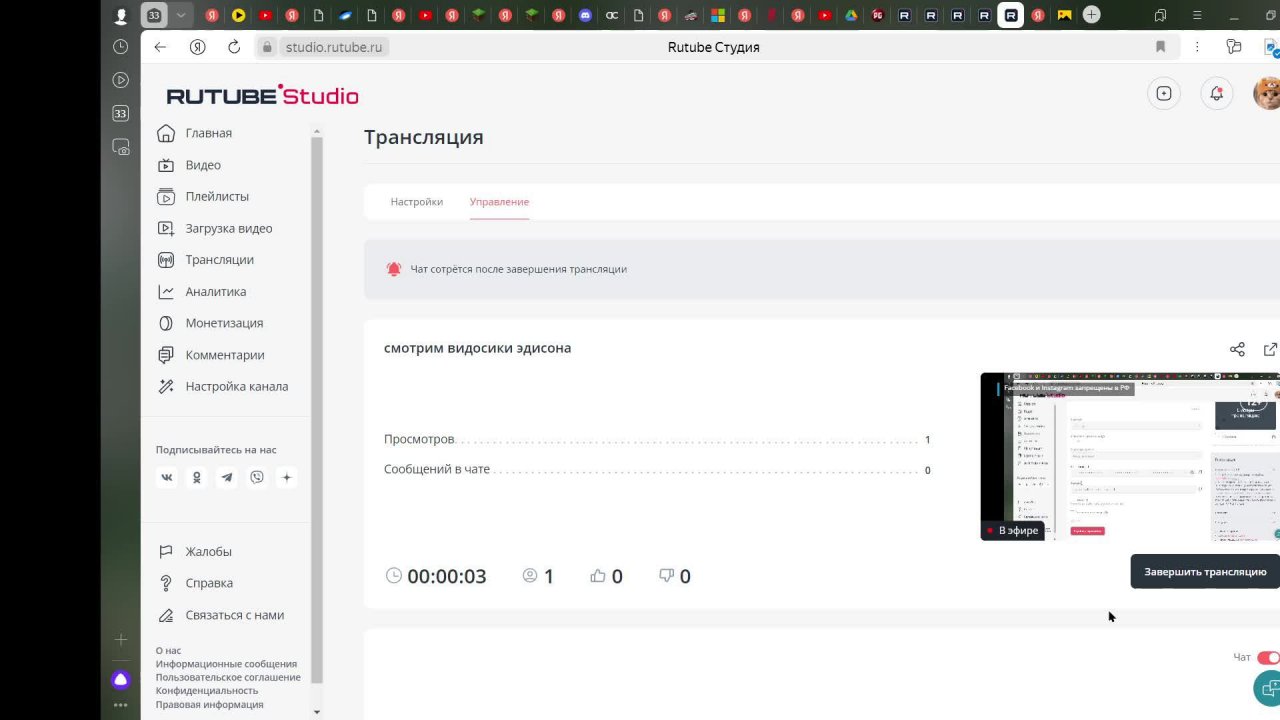Click the plus social icon

tap(287, 477)
